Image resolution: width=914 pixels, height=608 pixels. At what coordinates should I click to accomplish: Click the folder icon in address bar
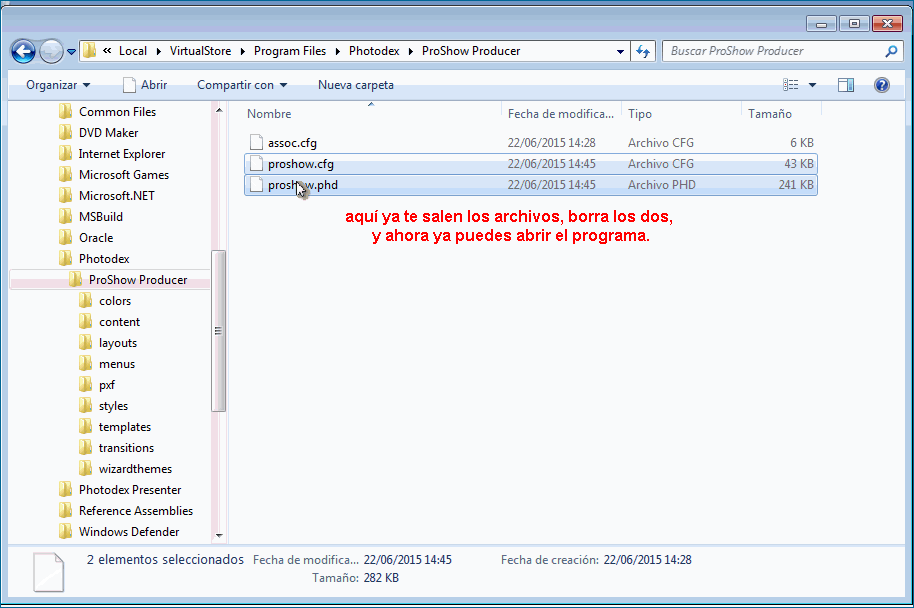(89, 51)
